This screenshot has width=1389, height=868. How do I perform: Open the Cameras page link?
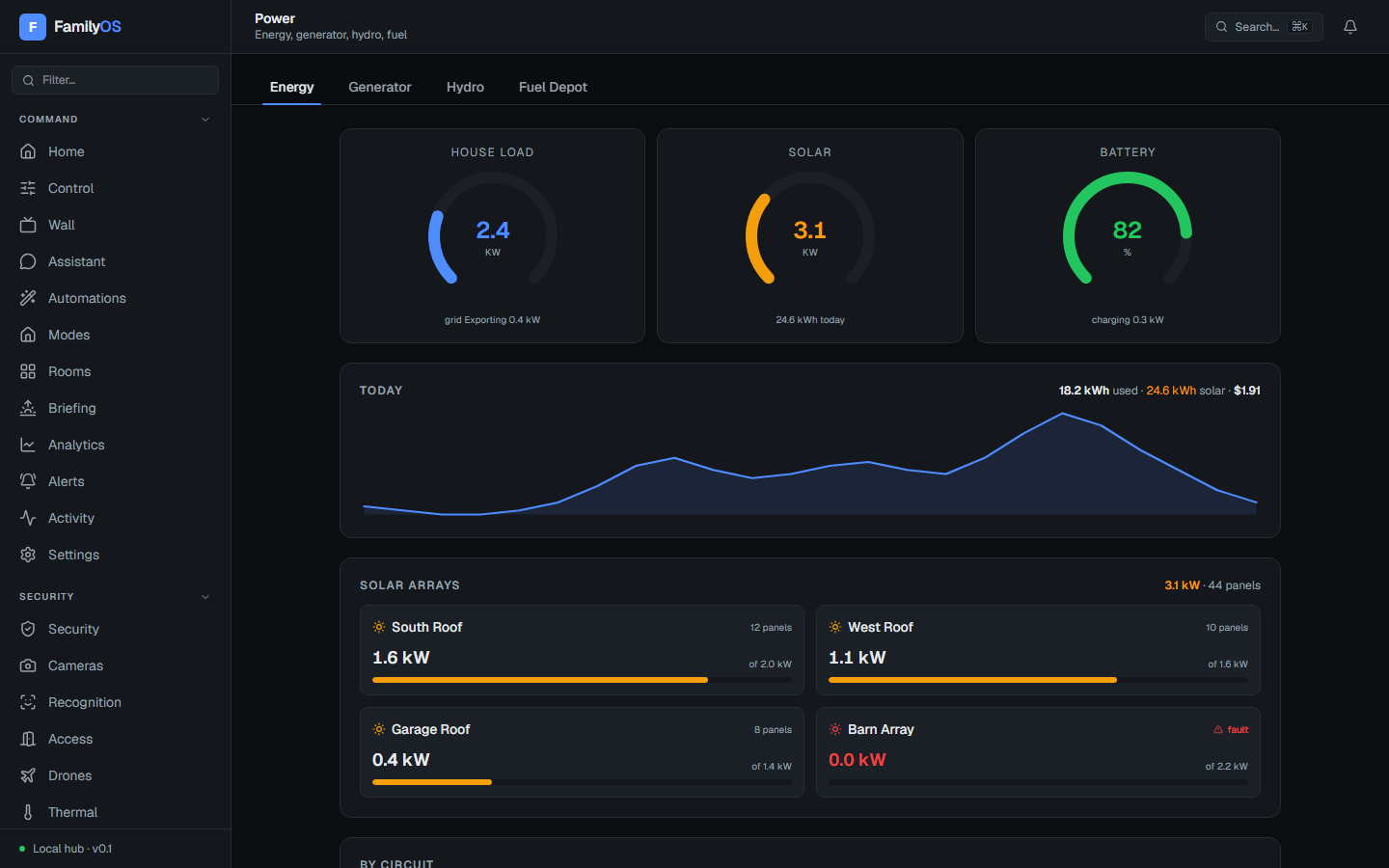[115, 665]
